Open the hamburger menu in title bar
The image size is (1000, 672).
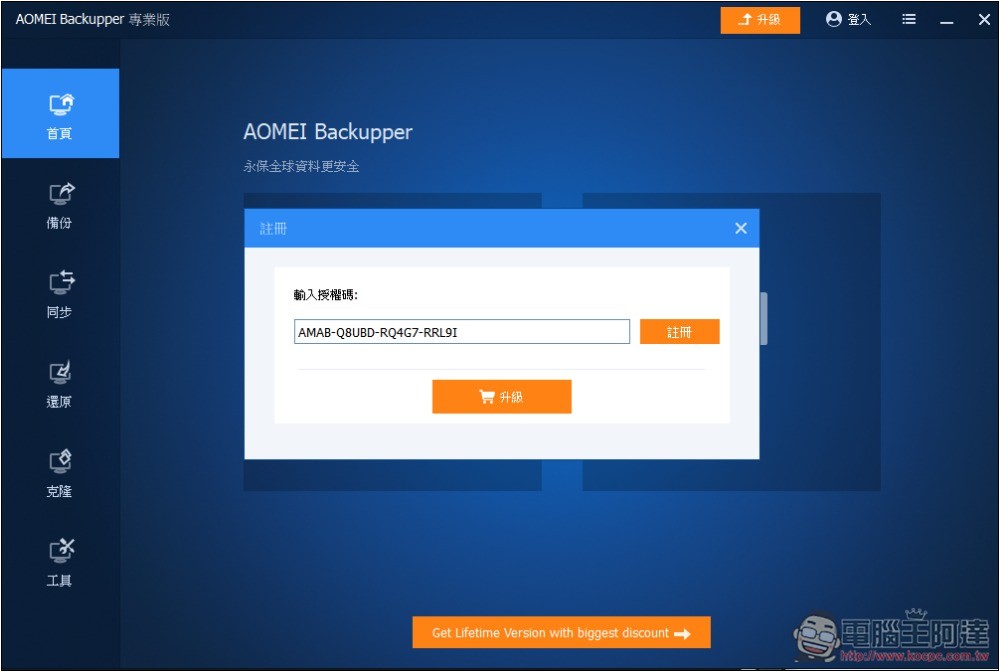click(909, 20)
